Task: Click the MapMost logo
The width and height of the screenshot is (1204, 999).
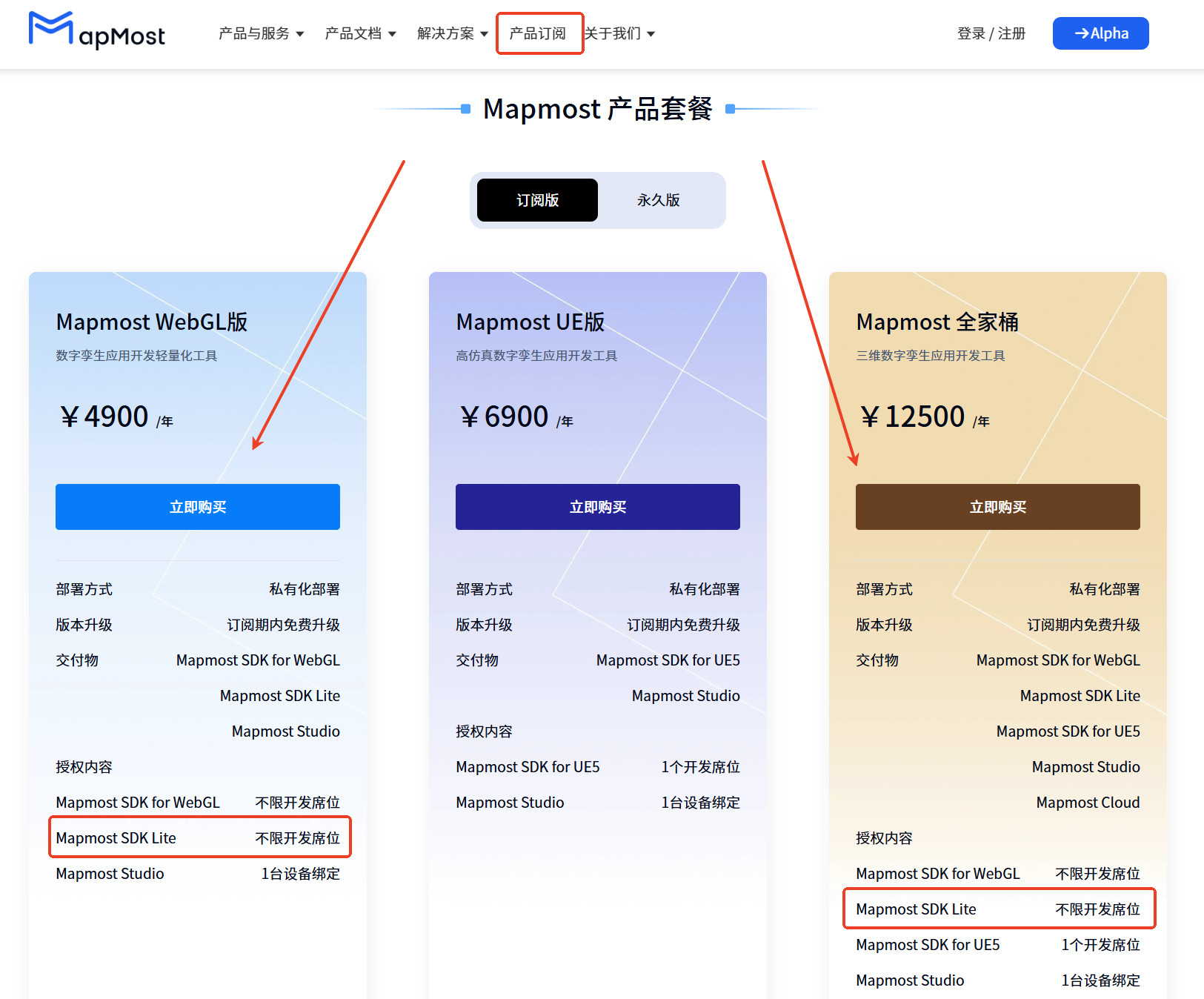Action: click(x=97, y=31)
